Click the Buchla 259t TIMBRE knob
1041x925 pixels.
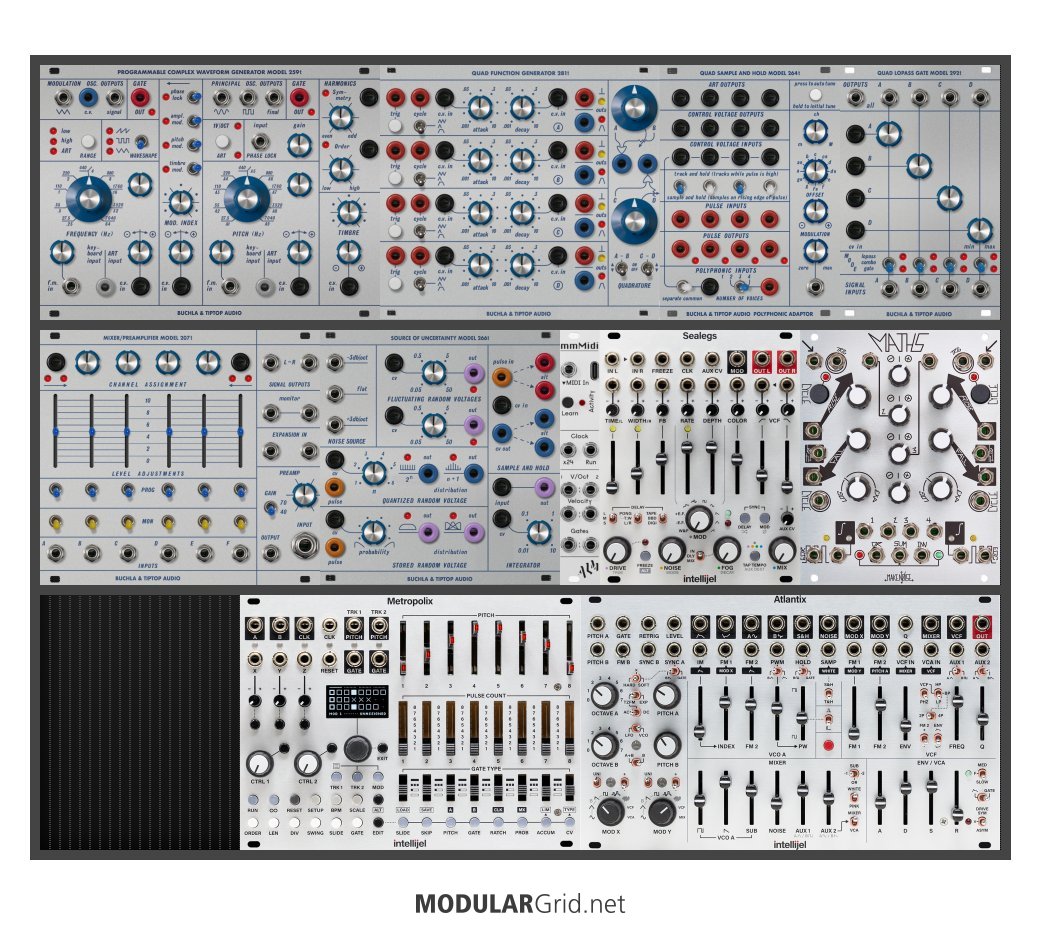(349, 212)
